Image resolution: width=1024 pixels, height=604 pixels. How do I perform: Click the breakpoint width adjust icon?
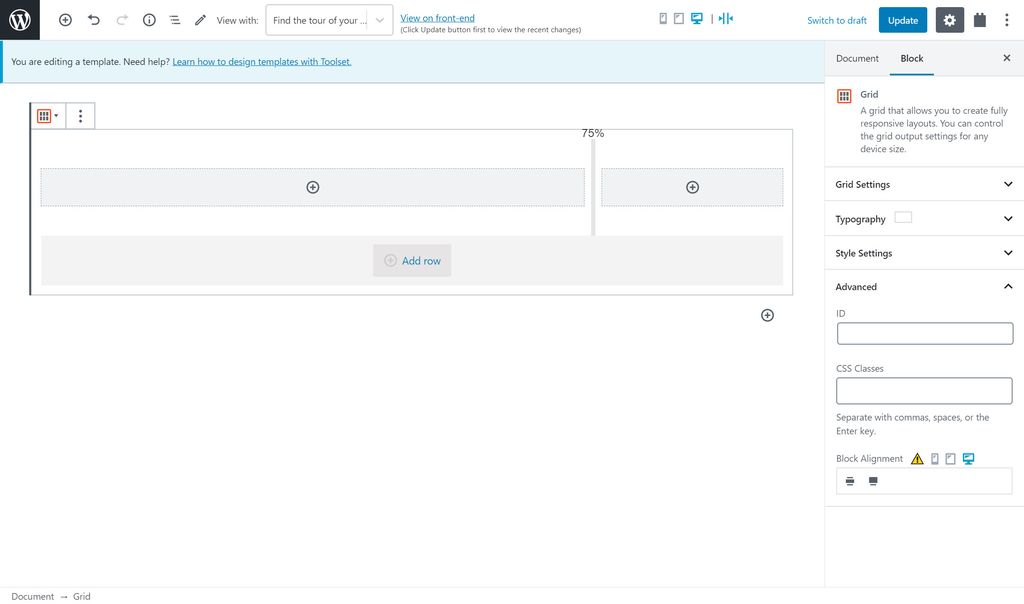point(726,18)
